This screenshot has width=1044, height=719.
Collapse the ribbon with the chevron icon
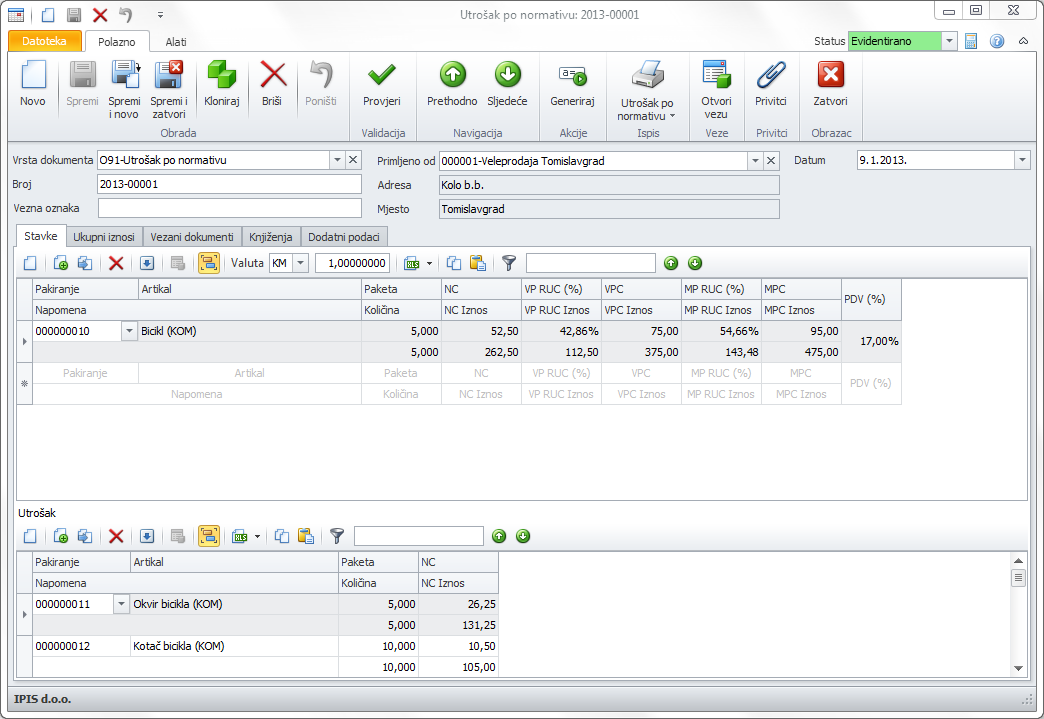1023,41
